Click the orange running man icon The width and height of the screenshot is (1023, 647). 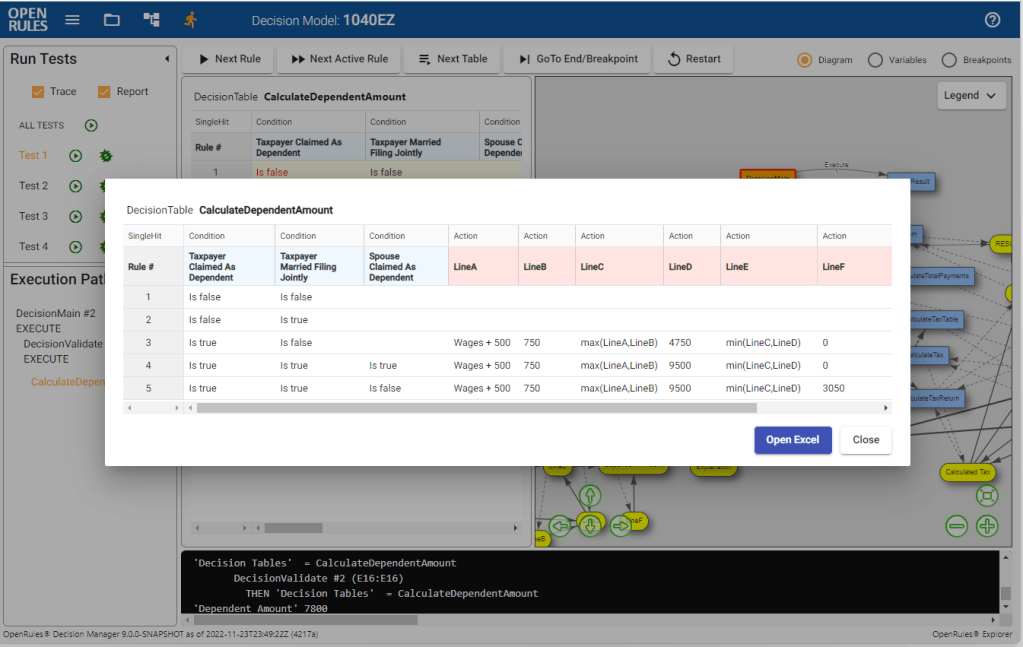coord(190,20)
